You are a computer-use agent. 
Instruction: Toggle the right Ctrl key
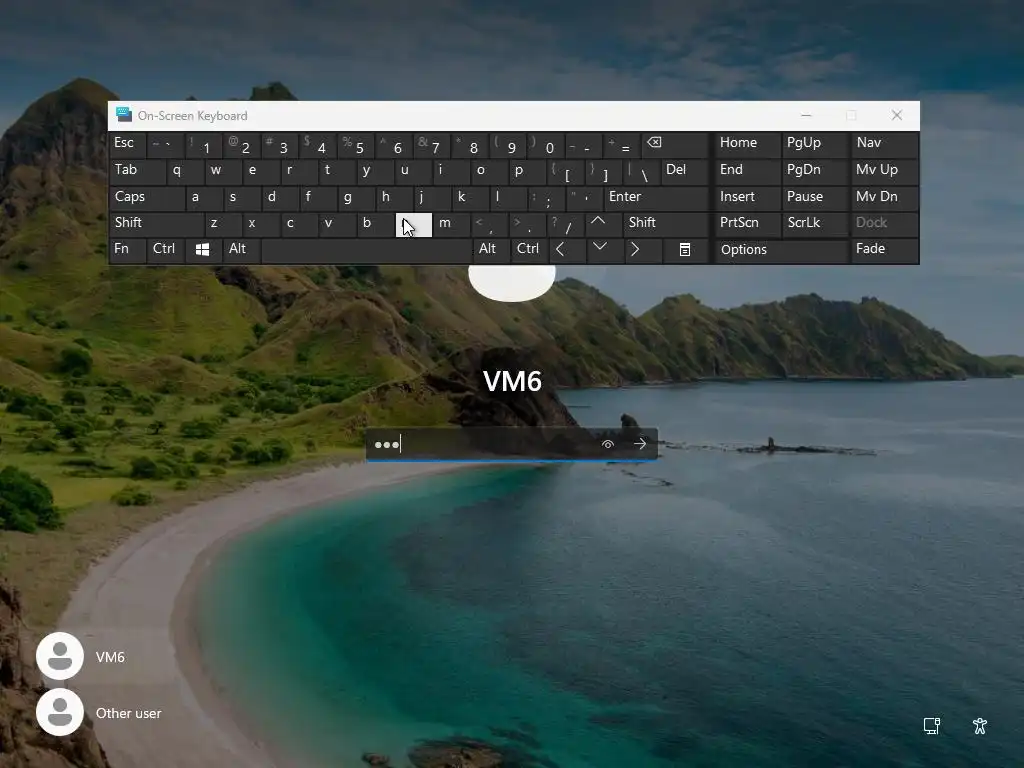click(x=528, y=250)
